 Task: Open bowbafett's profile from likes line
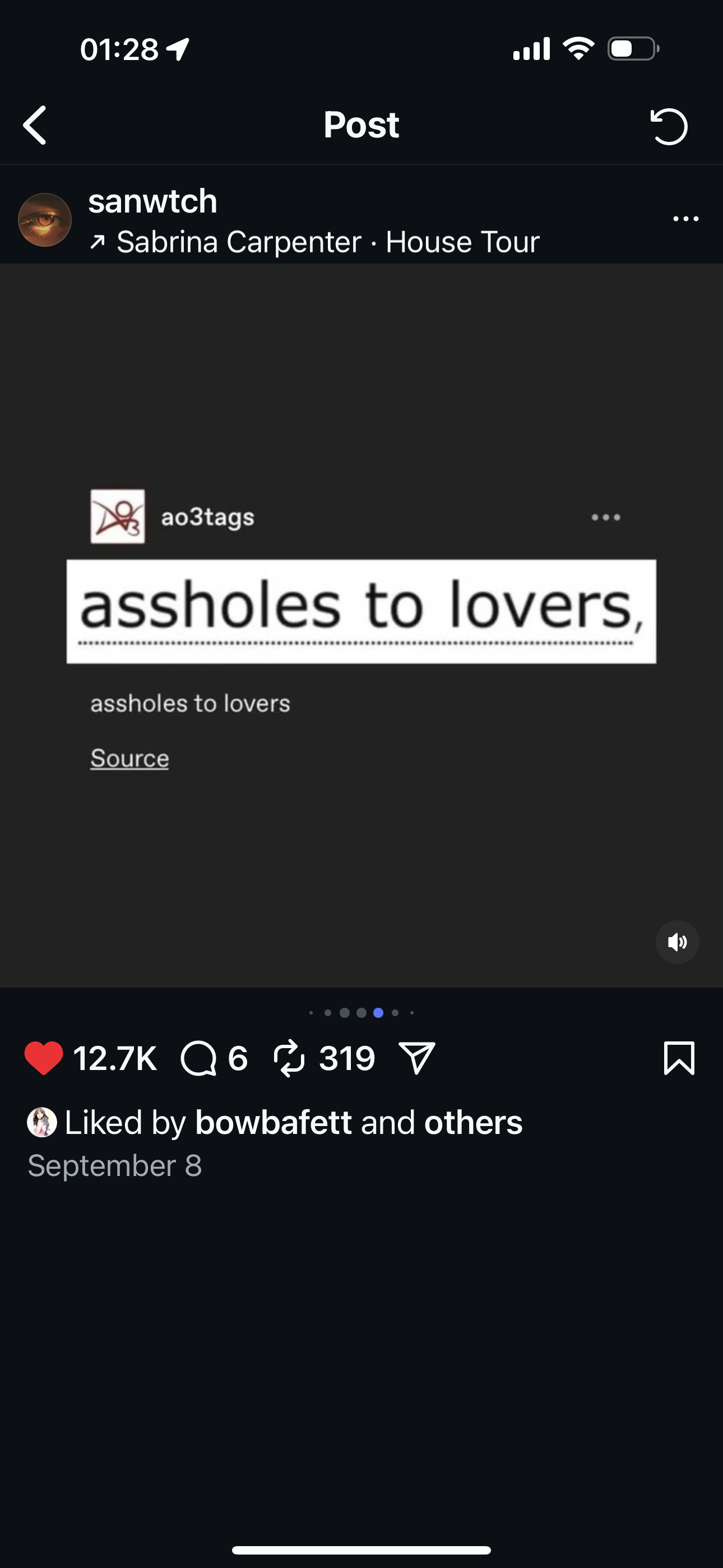[274, 1122]
